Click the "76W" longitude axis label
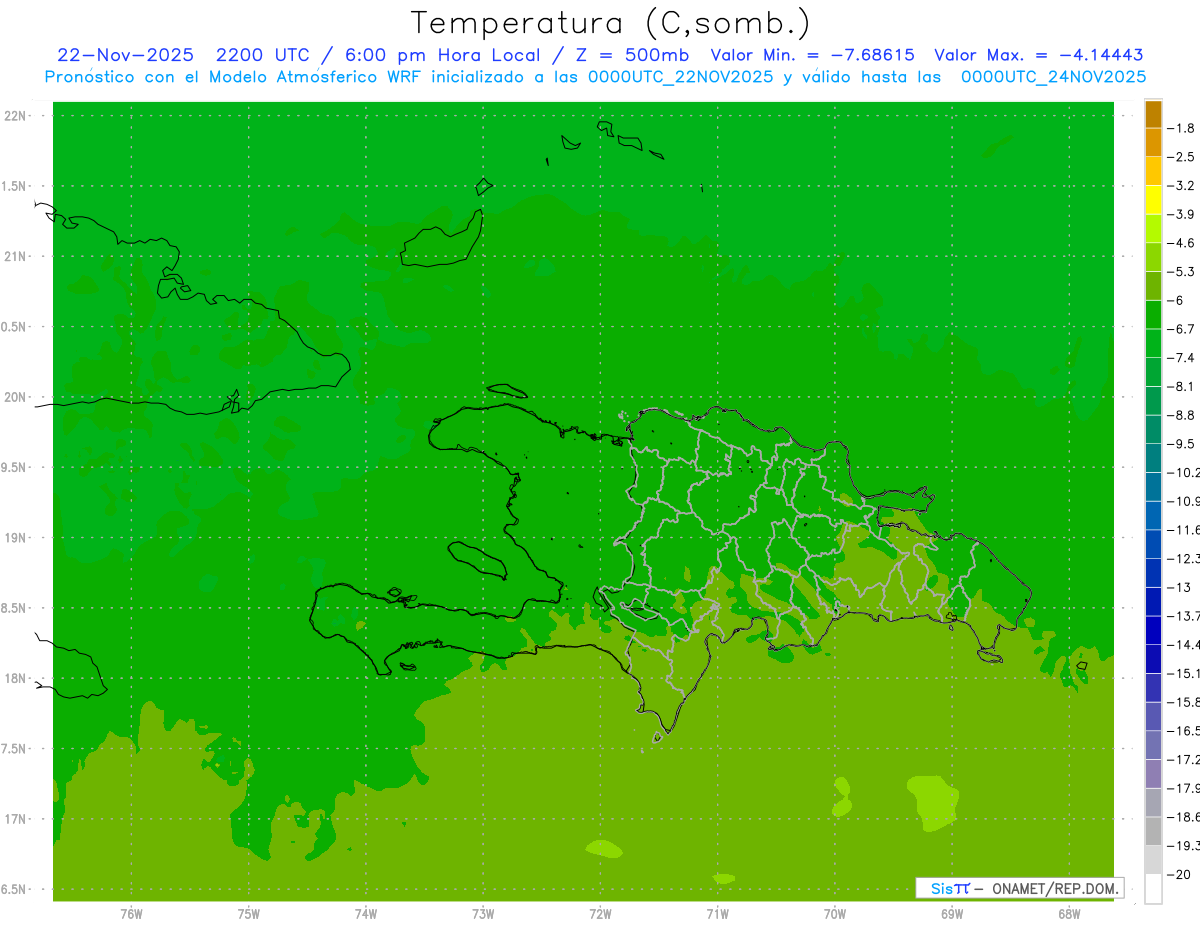Screen dimensions: 1200x927 [131, 914]
